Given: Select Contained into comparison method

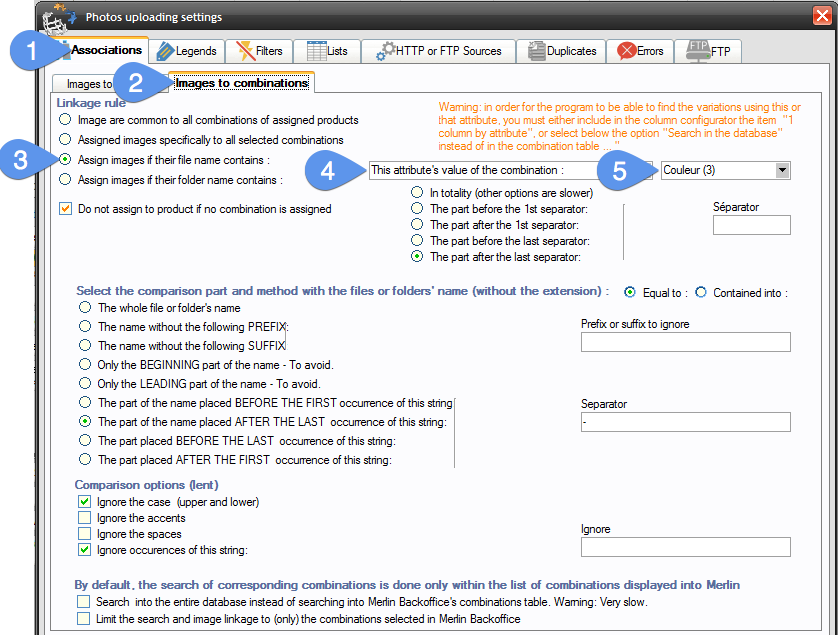Looking at the screenshot, I should point(701,292).
